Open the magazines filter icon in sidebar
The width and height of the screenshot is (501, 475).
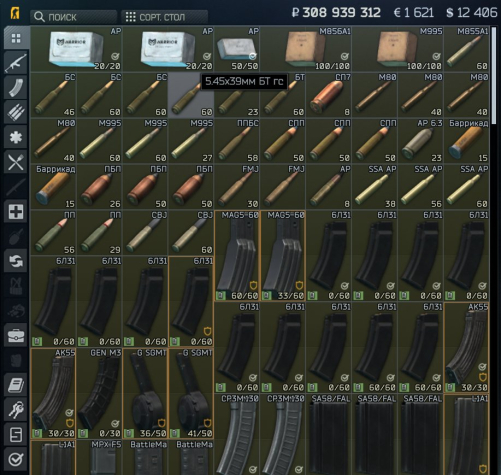pyautogui.click(x=16, y=87)
